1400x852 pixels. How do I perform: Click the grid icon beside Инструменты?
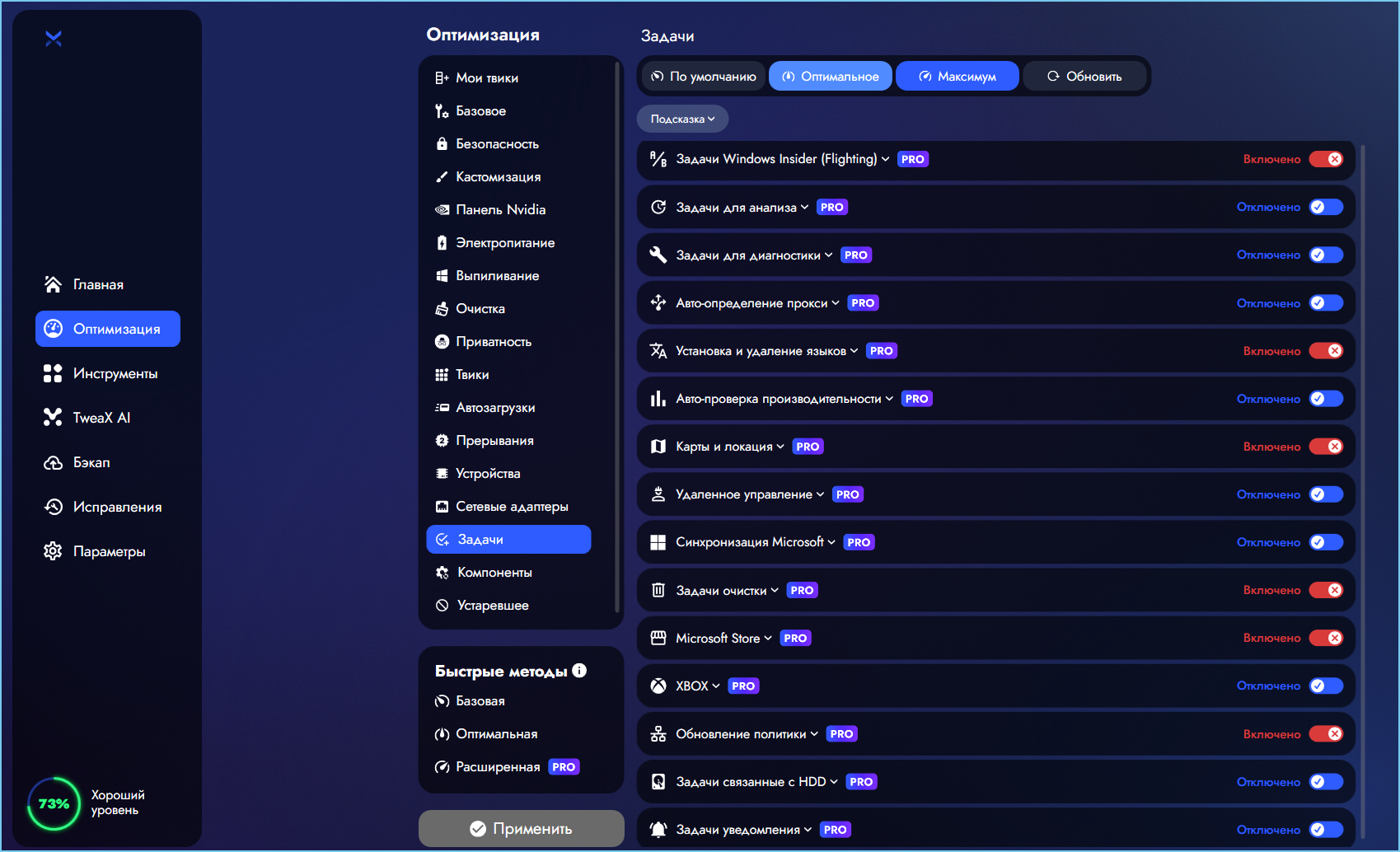pyautogui.click(x=53, y=373)
